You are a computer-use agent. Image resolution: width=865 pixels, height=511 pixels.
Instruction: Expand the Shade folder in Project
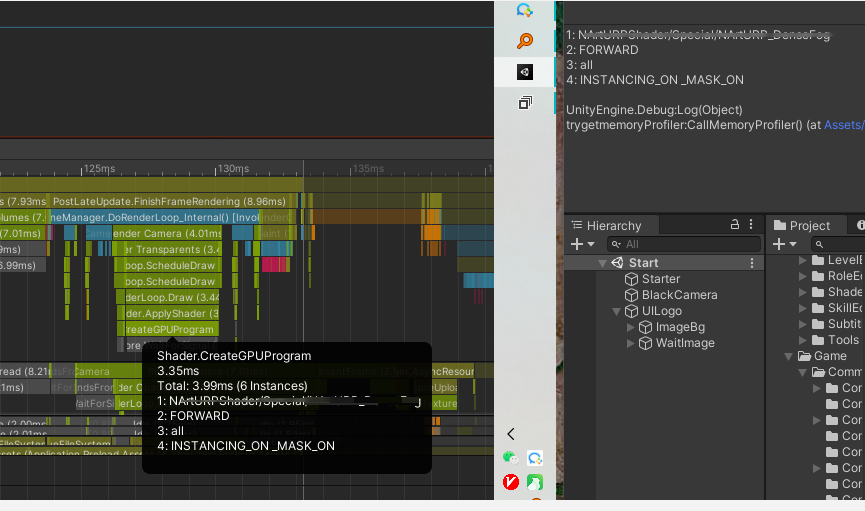[803, 292]
